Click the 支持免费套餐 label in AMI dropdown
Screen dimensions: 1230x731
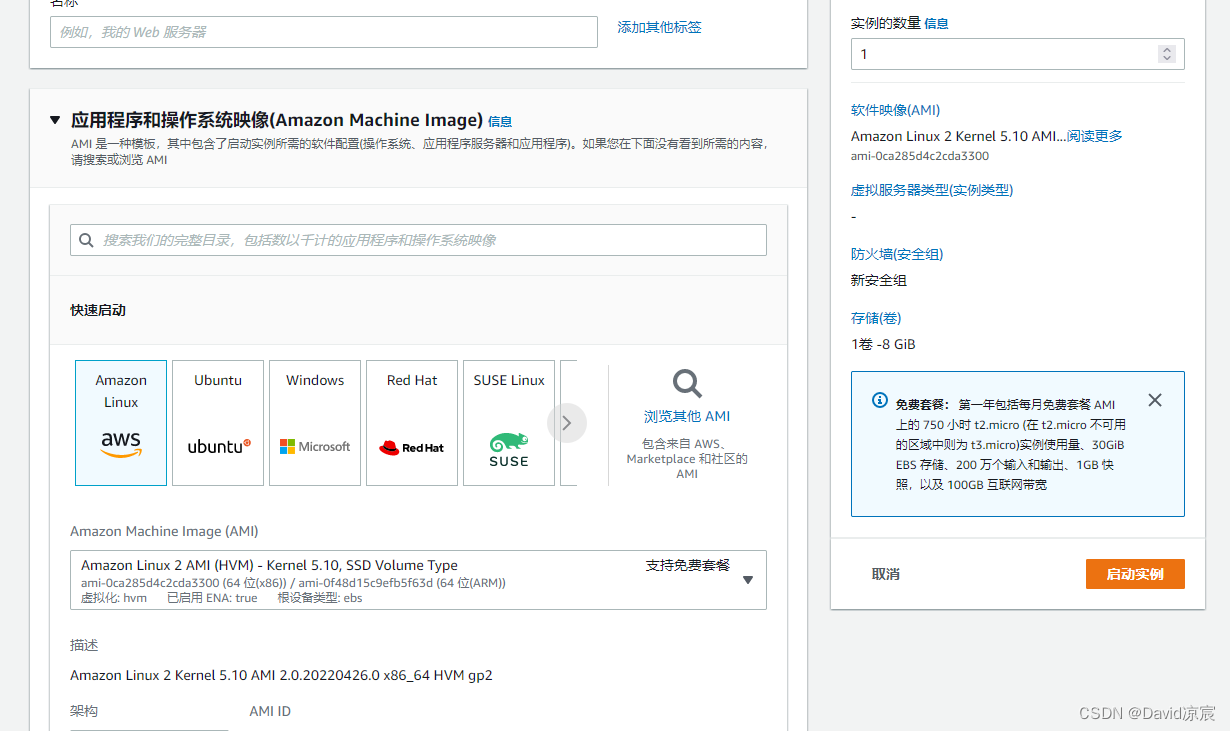coord(688,565)
